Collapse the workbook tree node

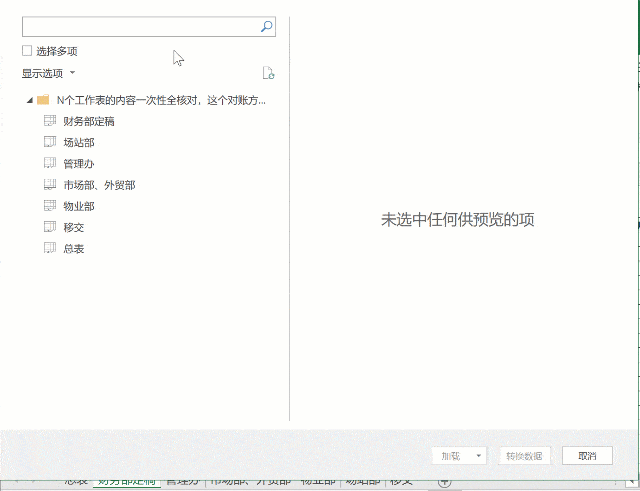[x=29, y=100]
